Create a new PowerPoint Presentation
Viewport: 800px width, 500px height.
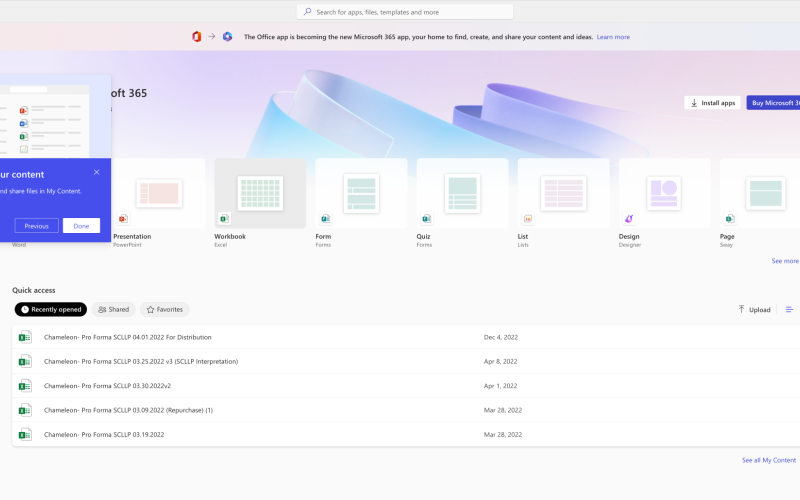click(159, 193)
